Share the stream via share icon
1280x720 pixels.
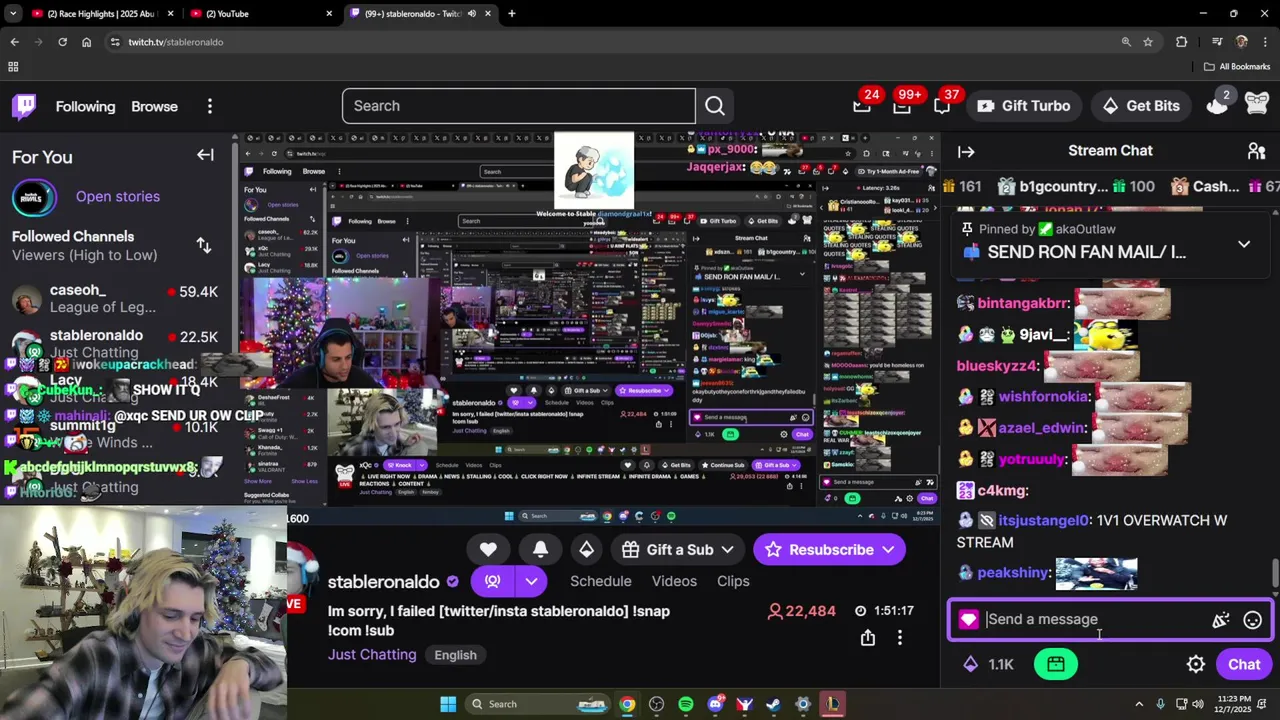click(x=868, y=637)
